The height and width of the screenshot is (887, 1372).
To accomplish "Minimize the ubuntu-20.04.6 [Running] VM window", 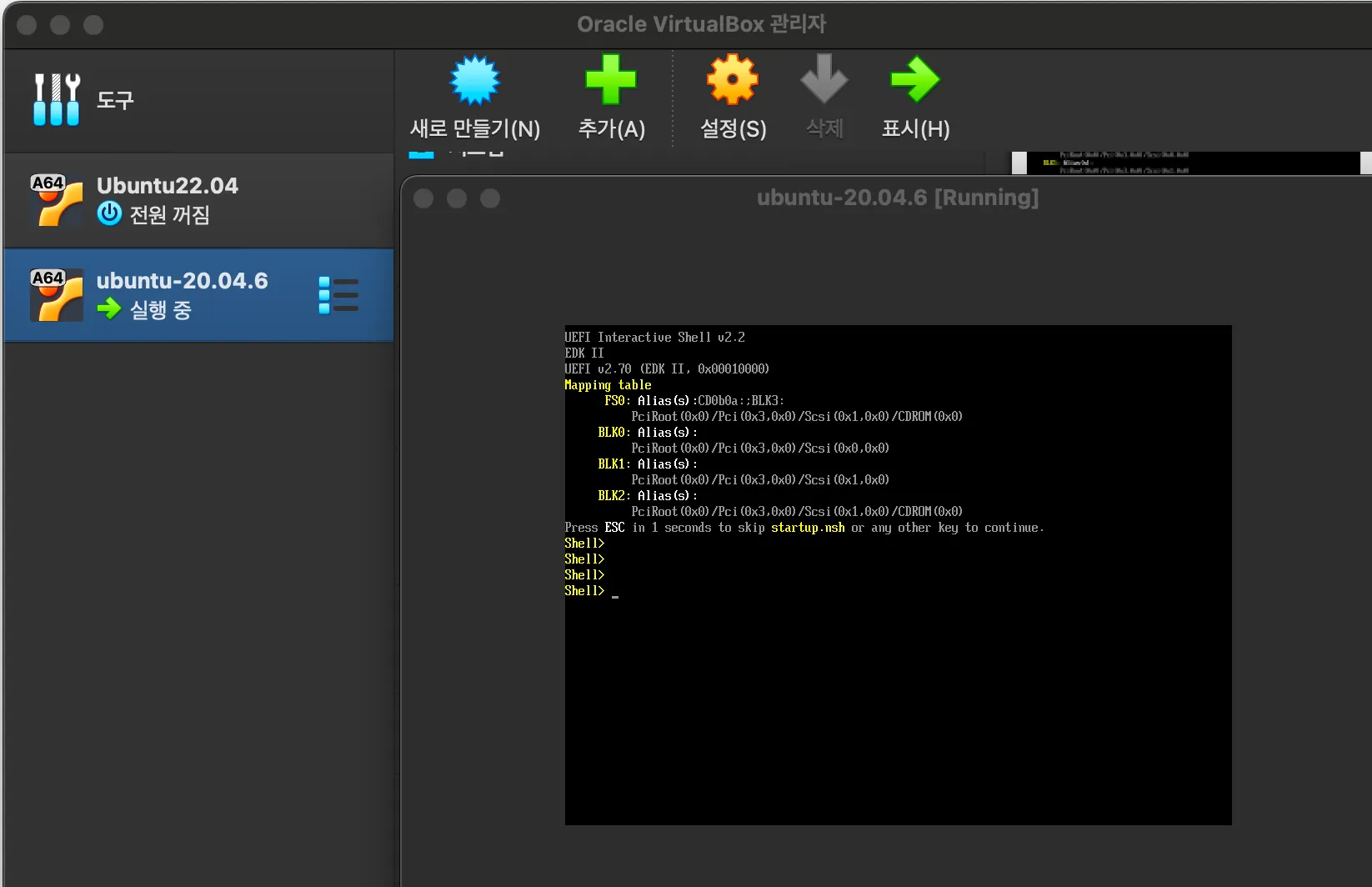I will 457,198.
